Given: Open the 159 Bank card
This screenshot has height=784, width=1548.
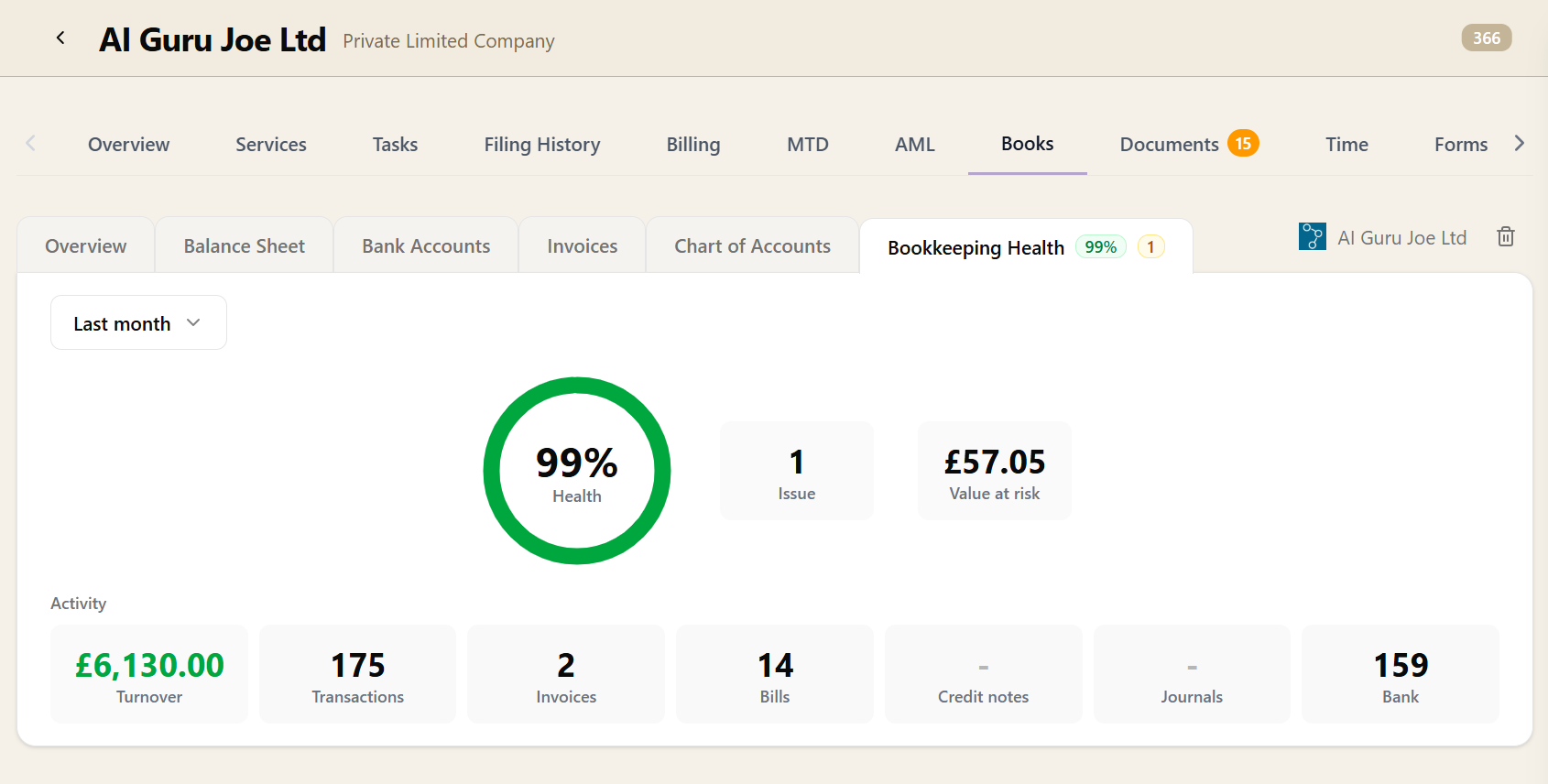Looking at the screenshot, I should click(x=1401, y=674).
